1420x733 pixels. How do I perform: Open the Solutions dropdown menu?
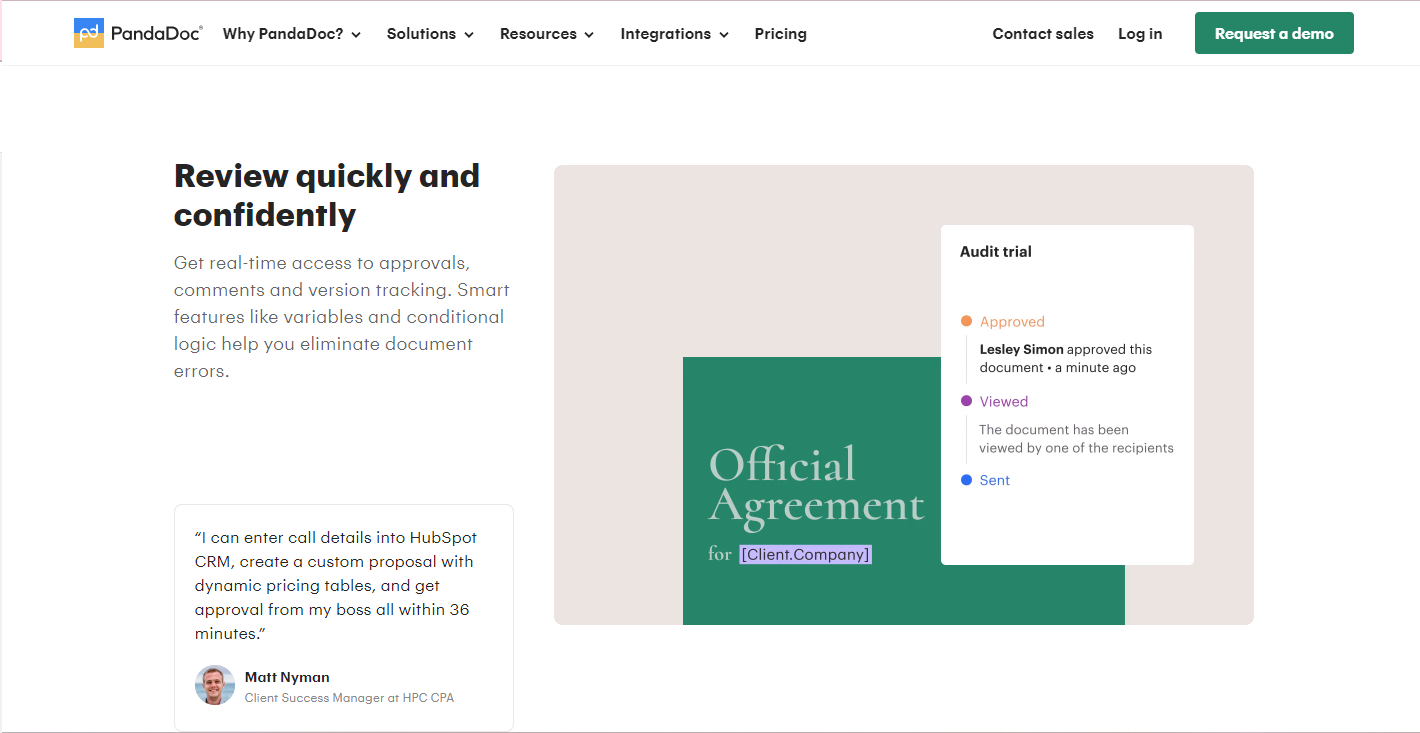coord(430,34)
